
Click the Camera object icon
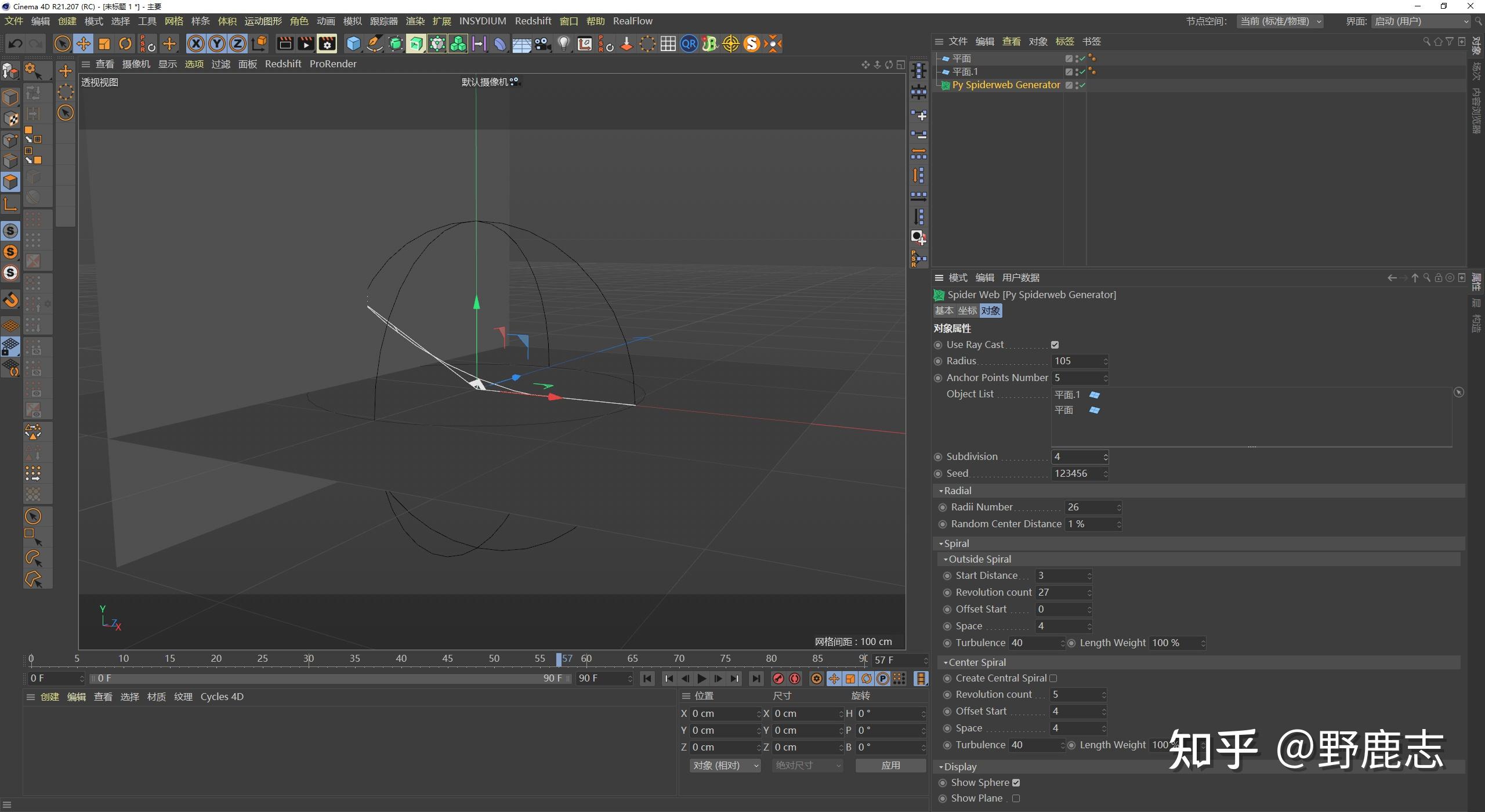tap(542, 43)
